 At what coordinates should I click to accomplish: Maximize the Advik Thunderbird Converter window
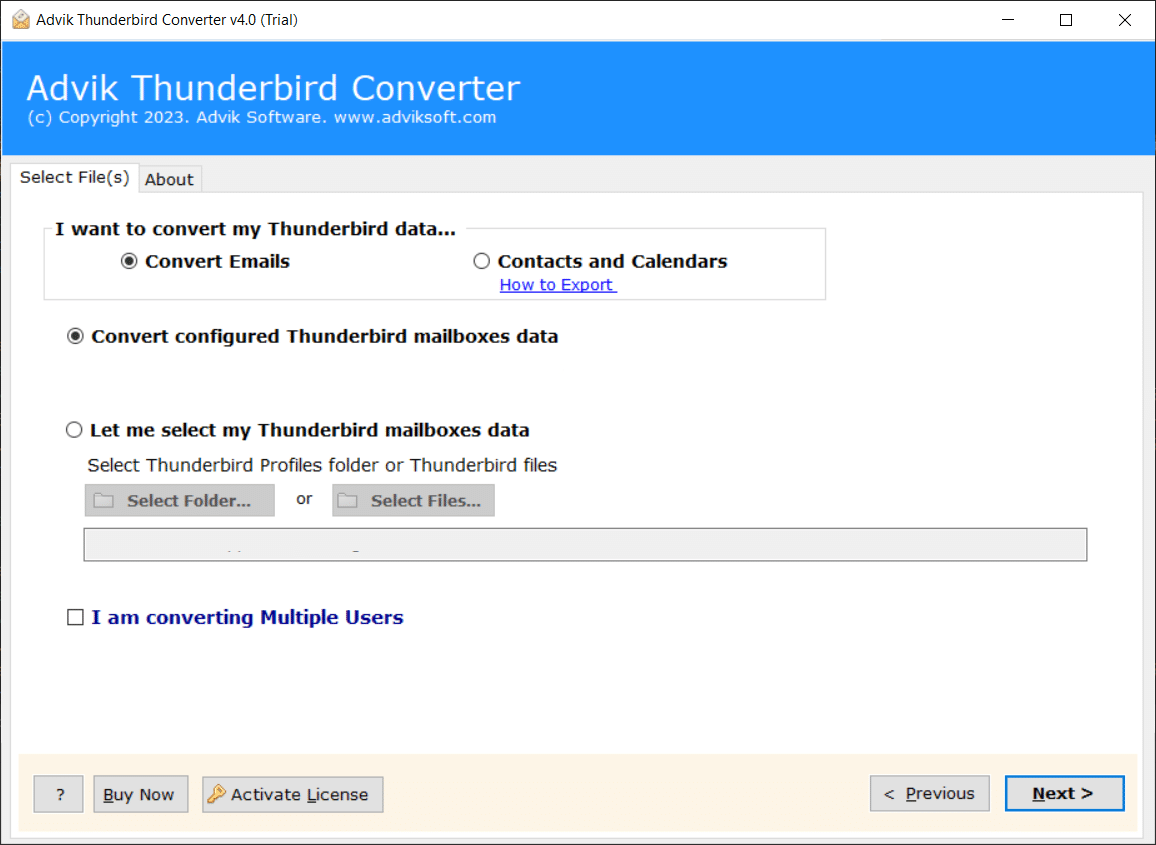click(1066, 20)
